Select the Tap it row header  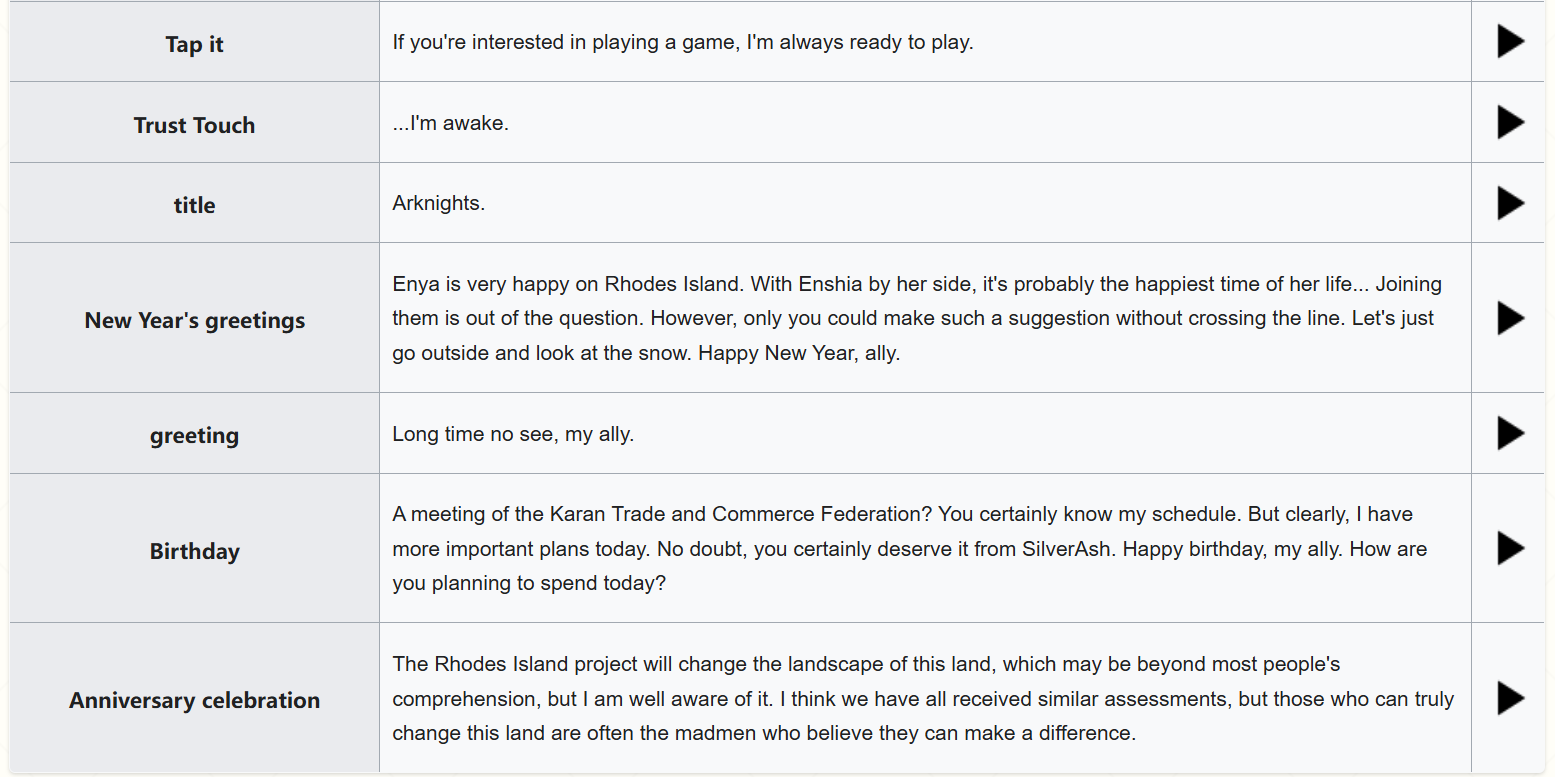coord(195,42)
